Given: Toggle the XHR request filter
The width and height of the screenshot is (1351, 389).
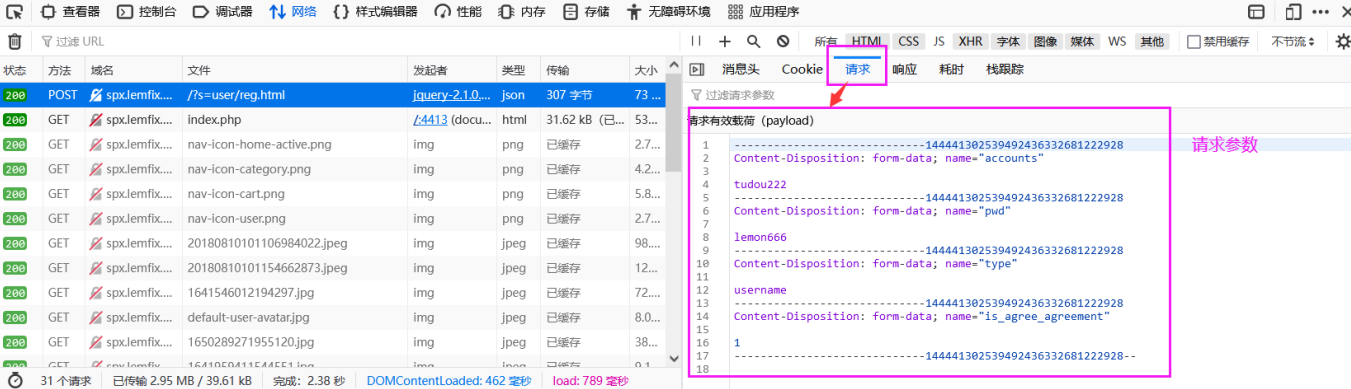Looking at the screenshot, I should coord(970,41).
